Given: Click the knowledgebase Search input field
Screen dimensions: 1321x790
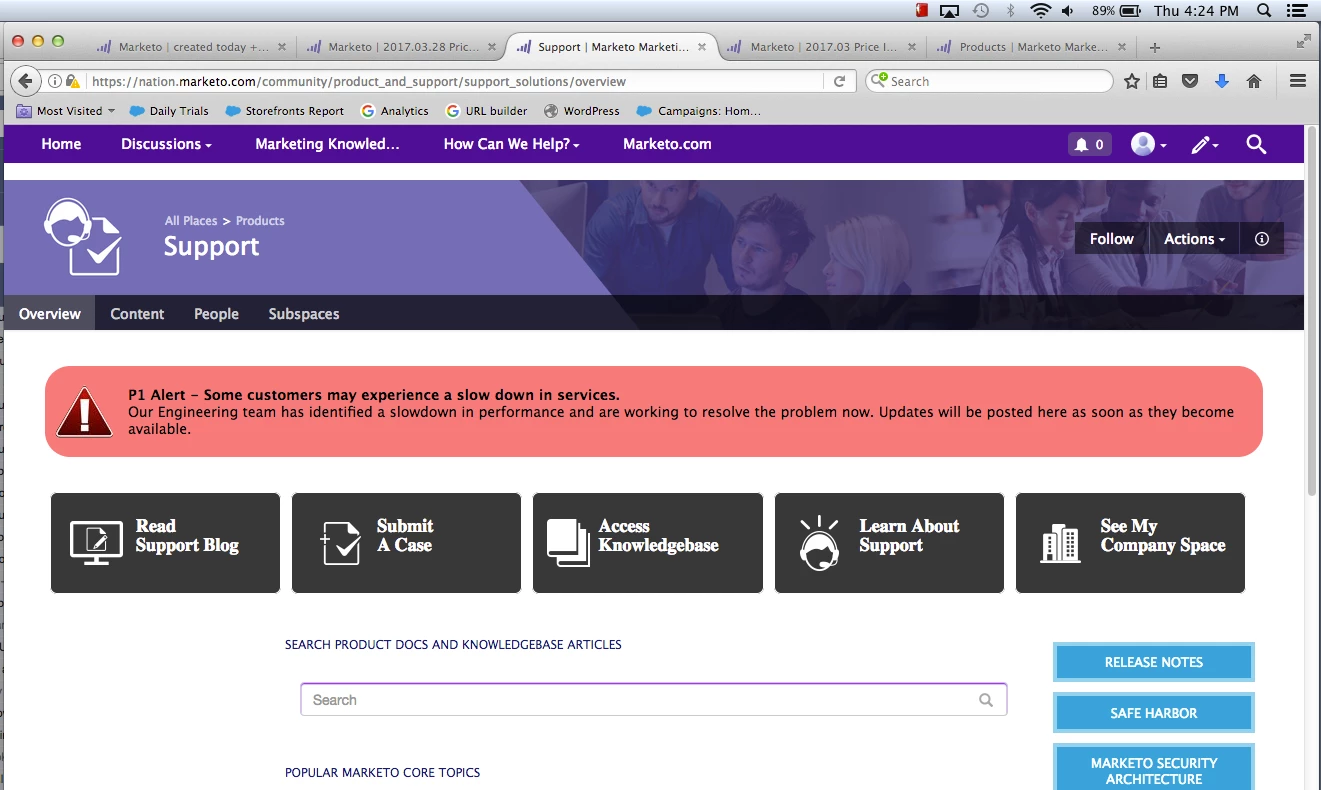Looking at the screenshot, I should point(654,700).
